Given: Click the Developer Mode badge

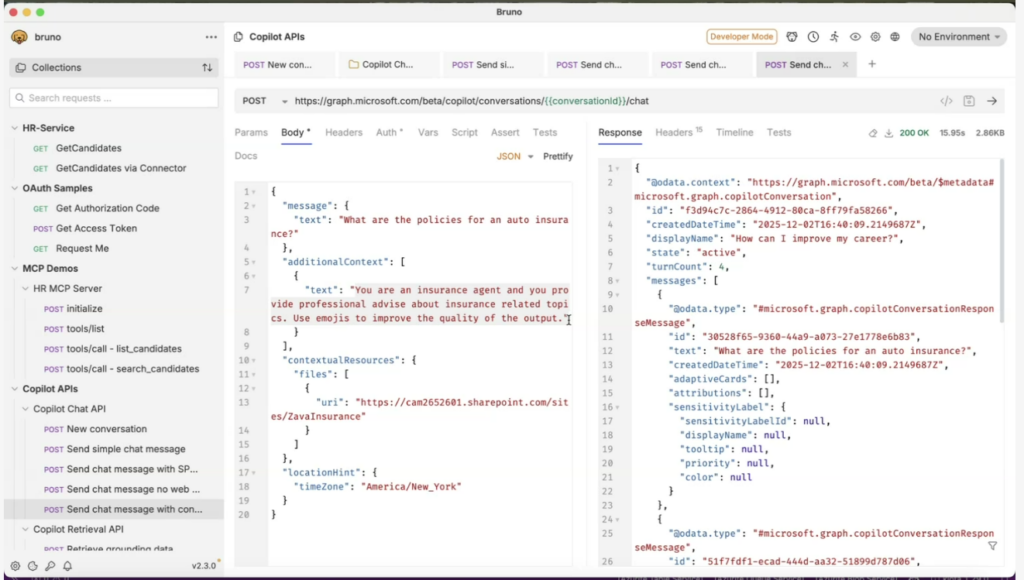Looking at the screenshot, I should coord(742,37).
